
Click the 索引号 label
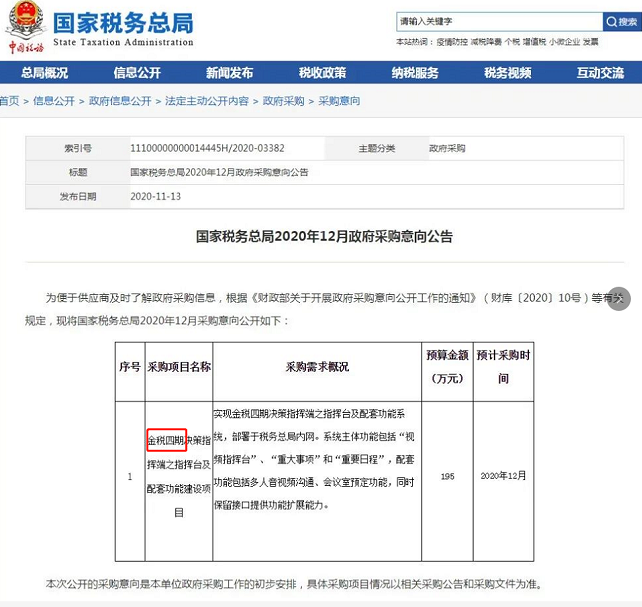pos(78,148)
